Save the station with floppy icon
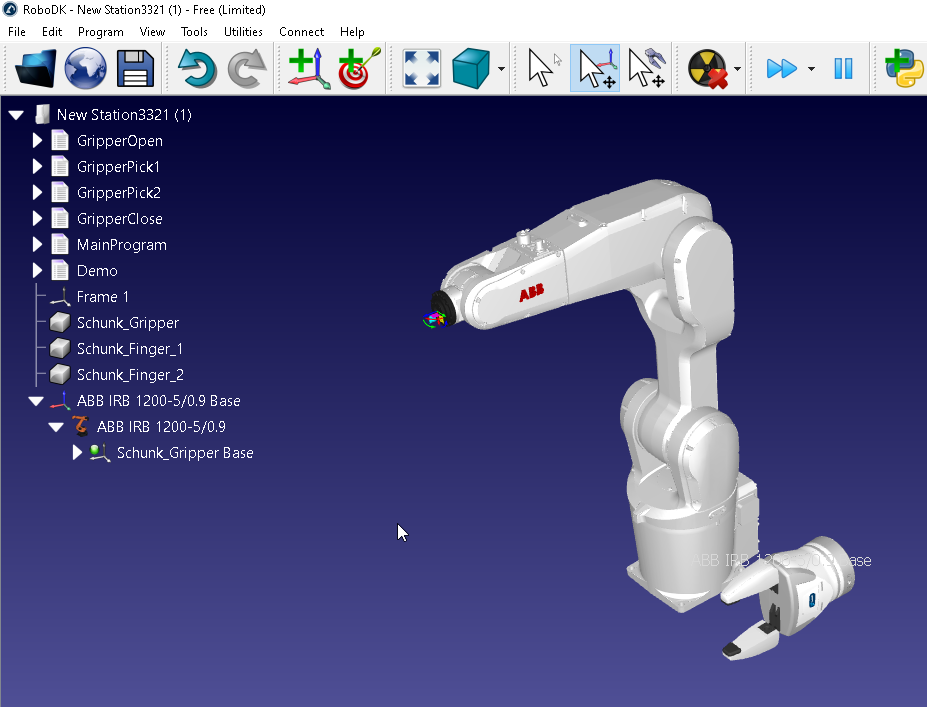The image size is (927, 707). pos(135,69)
